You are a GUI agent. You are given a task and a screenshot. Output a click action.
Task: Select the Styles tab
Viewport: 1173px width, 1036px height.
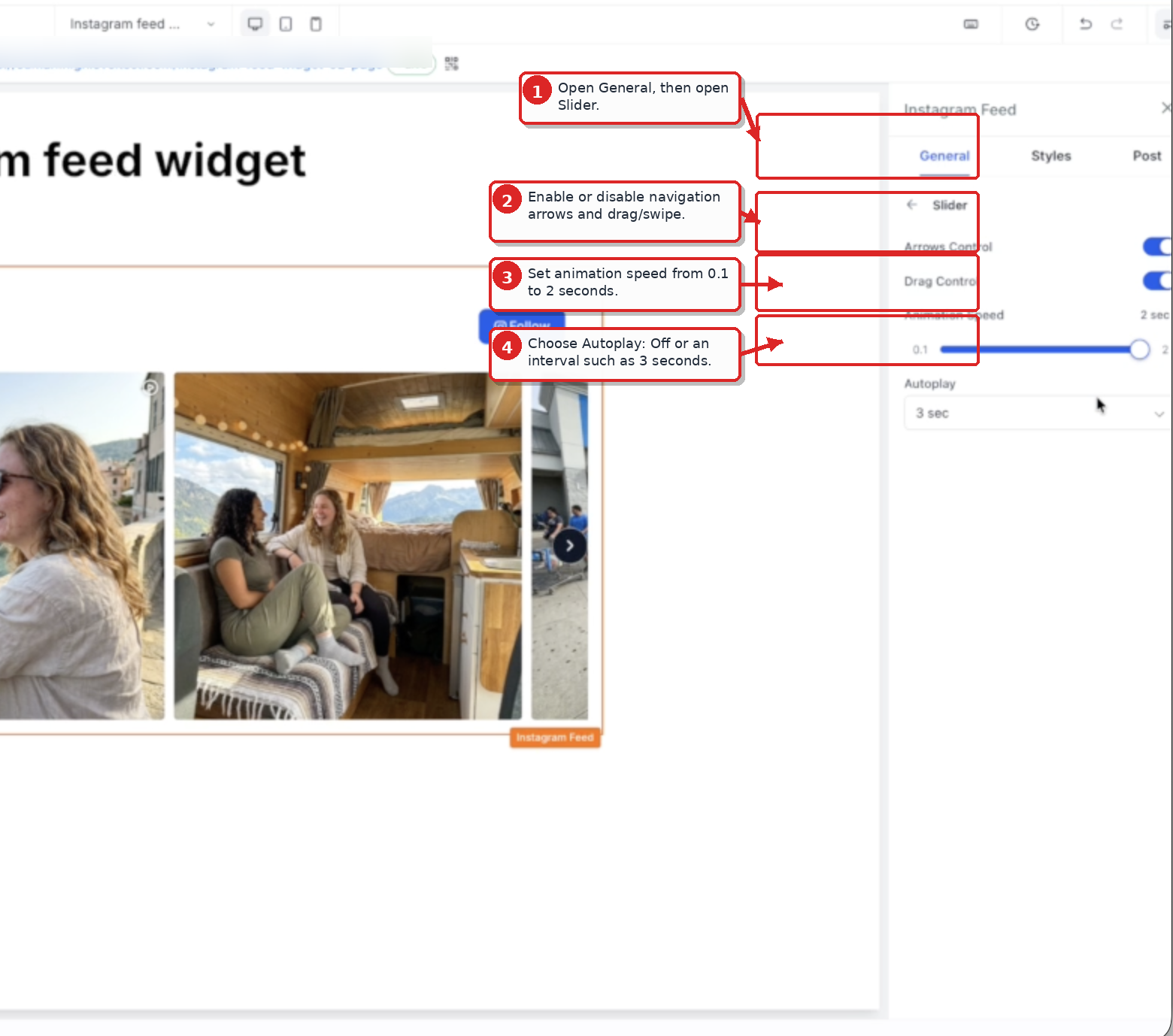click(1051, 156)
